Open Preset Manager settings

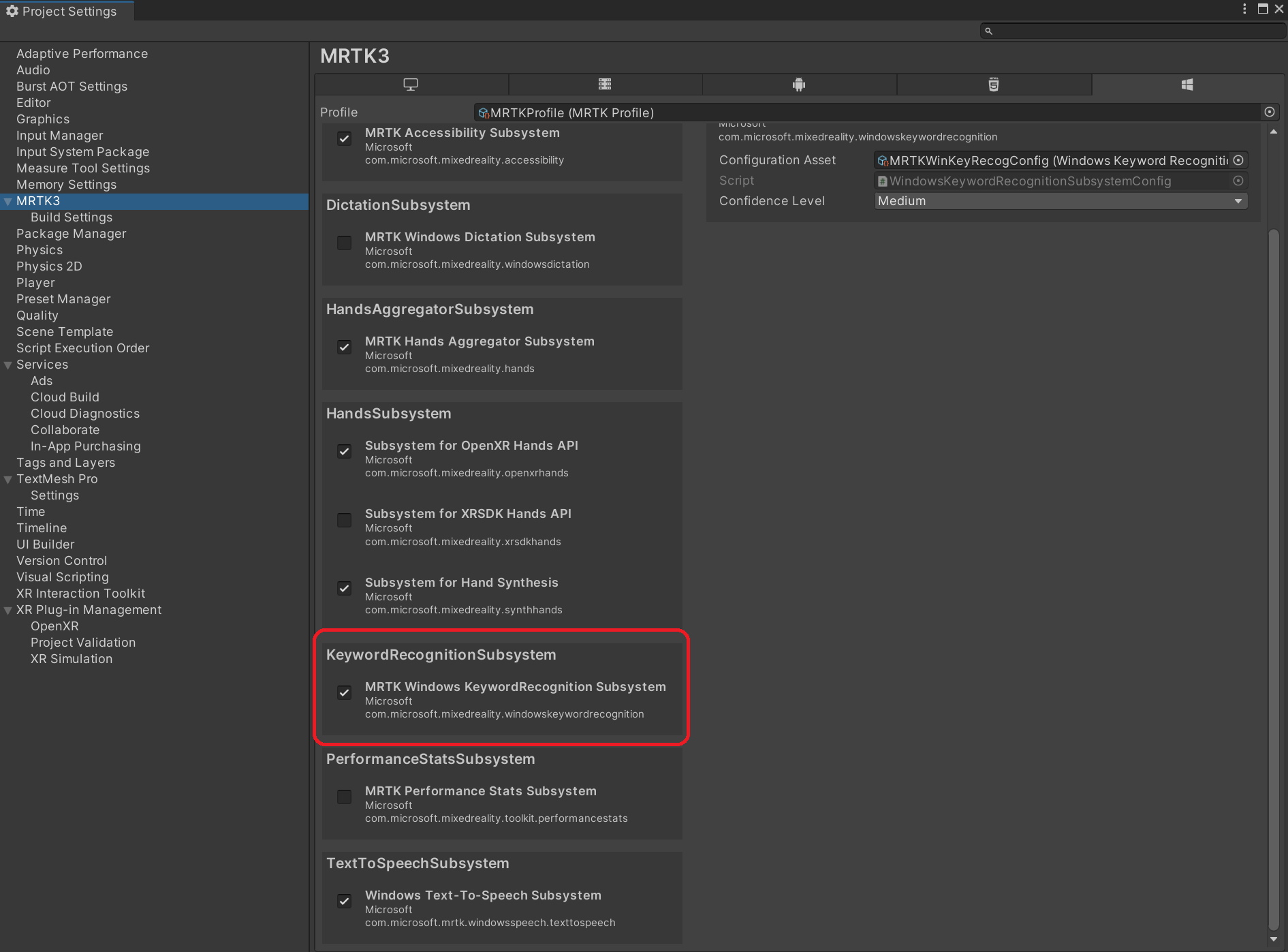[63, 299]
